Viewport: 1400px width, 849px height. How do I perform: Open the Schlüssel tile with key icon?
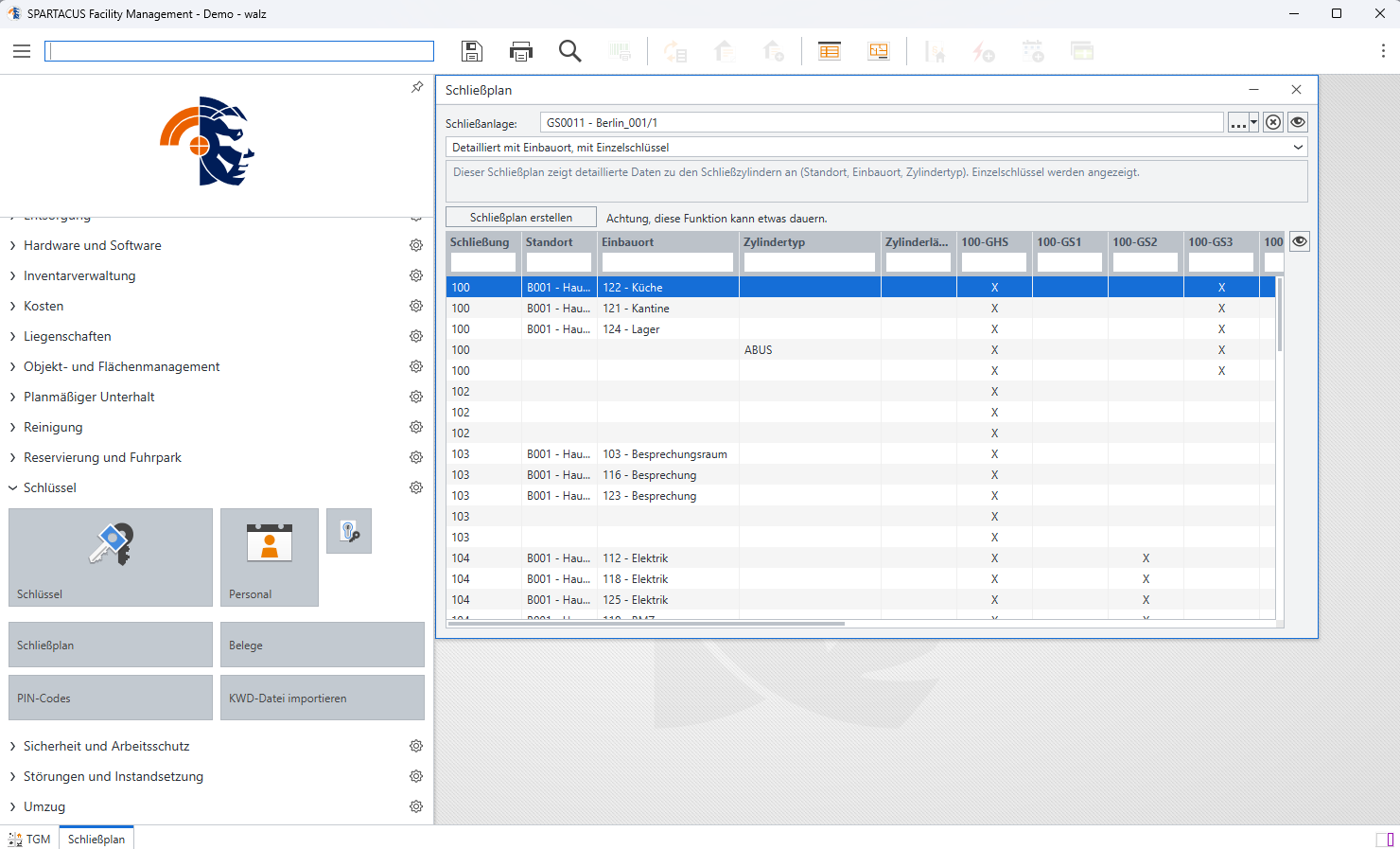tap(111, 557)
